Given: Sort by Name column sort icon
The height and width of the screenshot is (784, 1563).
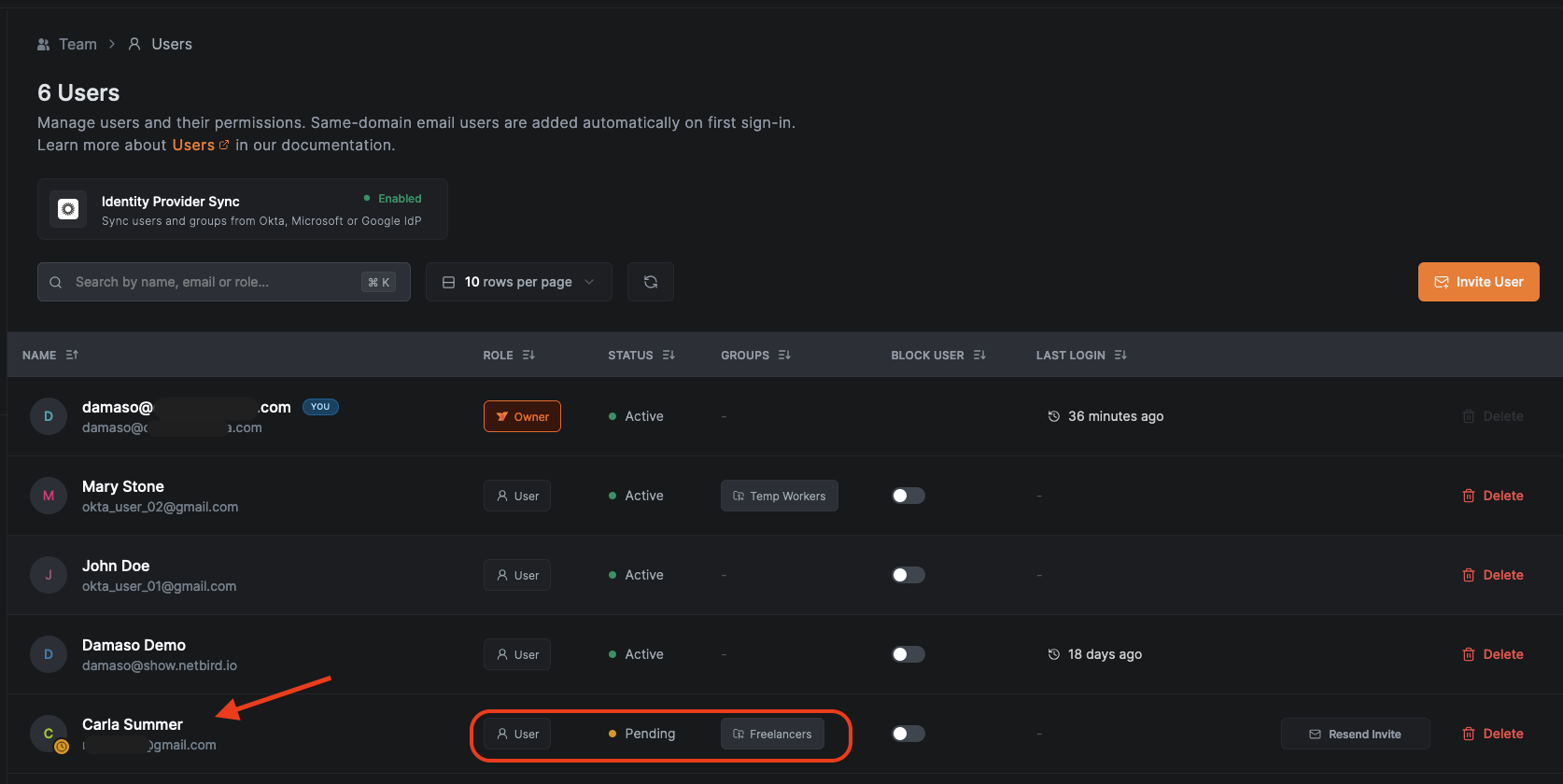Looking at the screenshot, I should coord(72,355).
